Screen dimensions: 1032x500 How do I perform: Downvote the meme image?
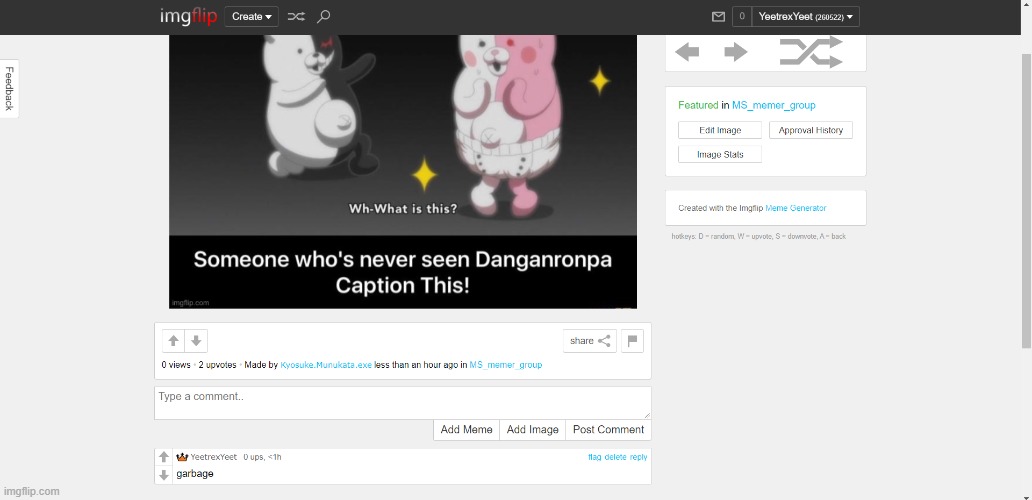[x=197, y=341]
